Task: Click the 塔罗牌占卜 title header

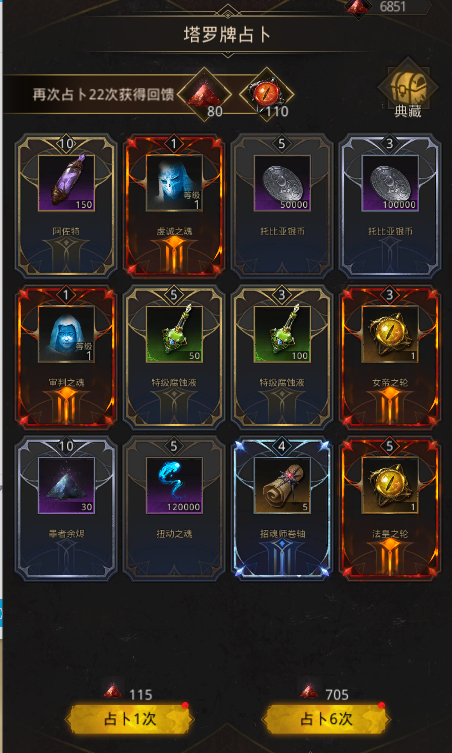Action: (x=227, y=36)
